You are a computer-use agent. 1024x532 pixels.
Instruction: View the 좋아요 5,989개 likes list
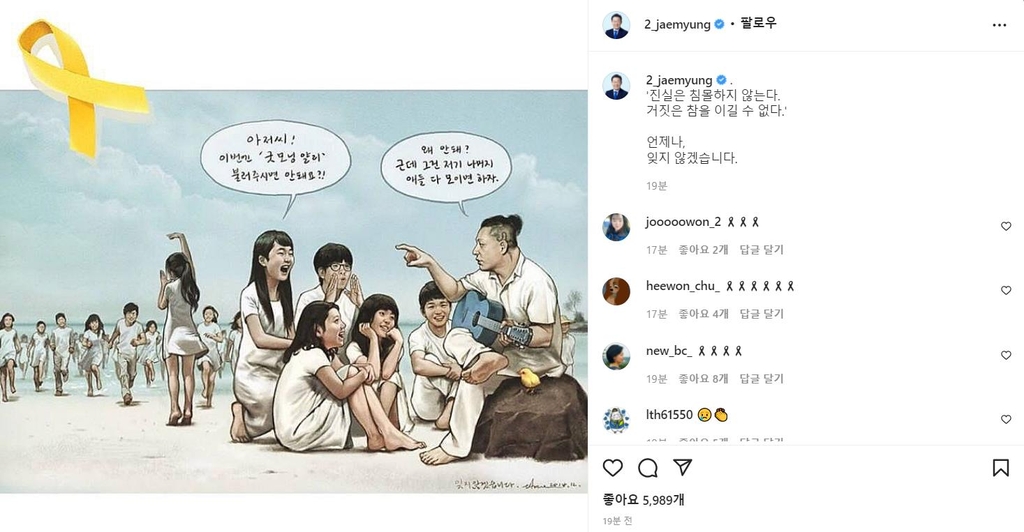pos(643,500)
